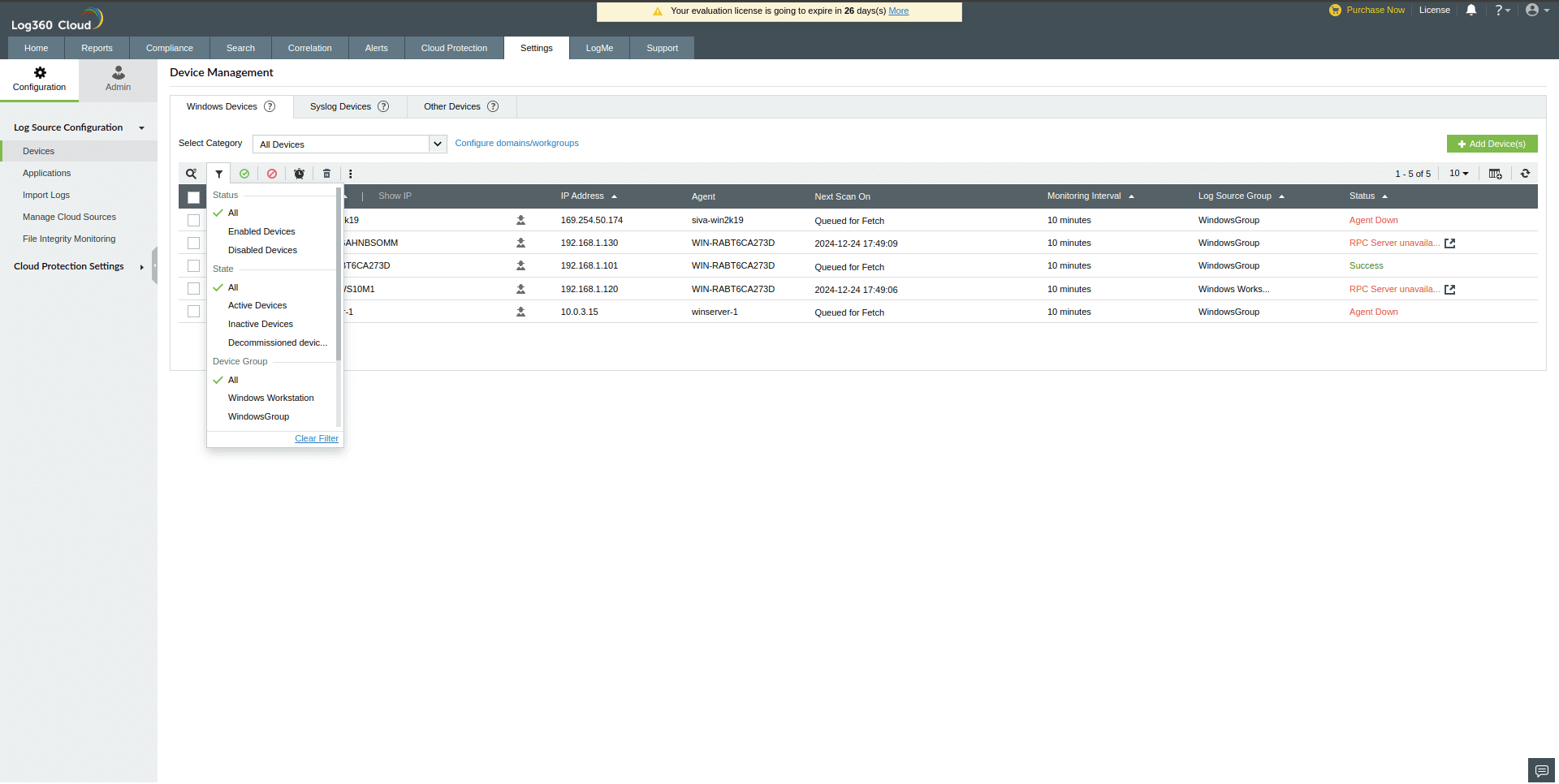
Task: Click the green enable devices icon
Action: point(244,174)
